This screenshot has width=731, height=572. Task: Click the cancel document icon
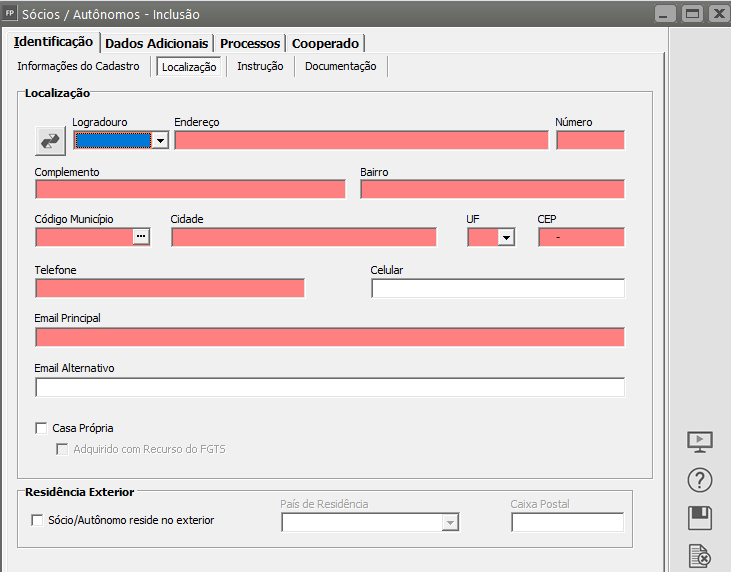pos(699,556)
